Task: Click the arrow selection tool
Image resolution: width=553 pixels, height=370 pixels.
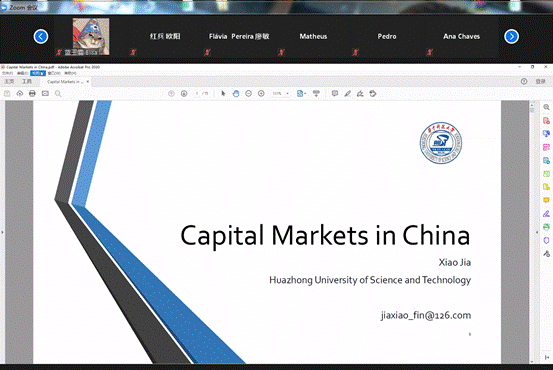Action: [223, 93]
